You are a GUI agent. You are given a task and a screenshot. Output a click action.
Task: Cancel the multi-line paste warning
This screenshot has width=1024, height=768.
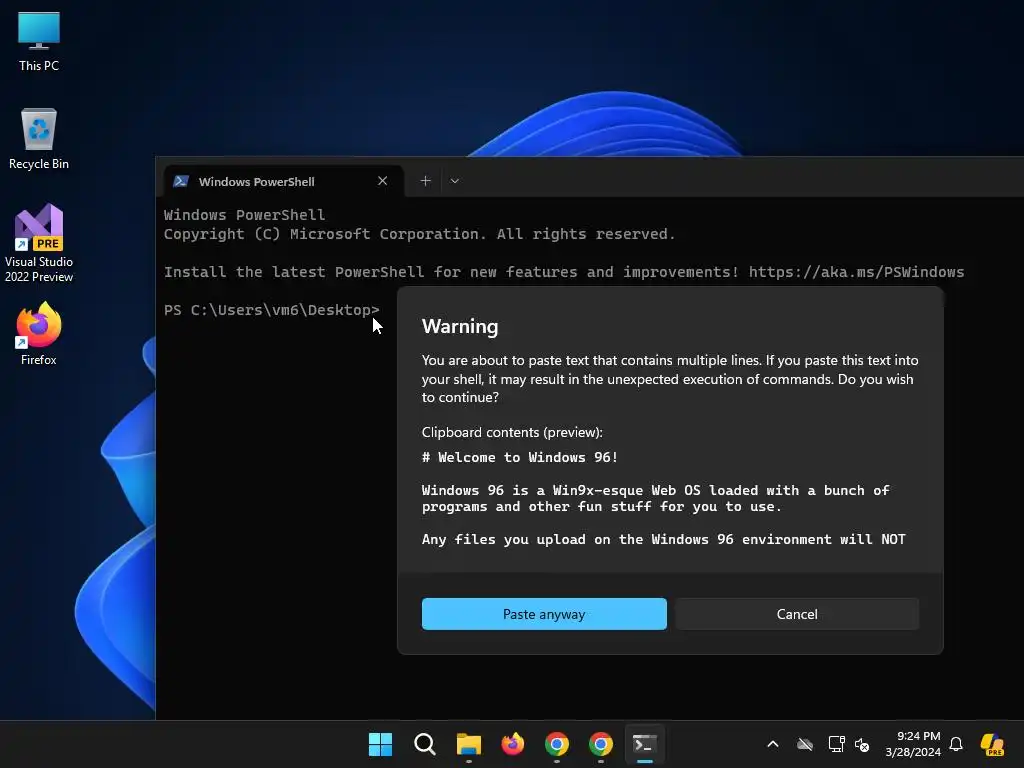tap(797, 614)
